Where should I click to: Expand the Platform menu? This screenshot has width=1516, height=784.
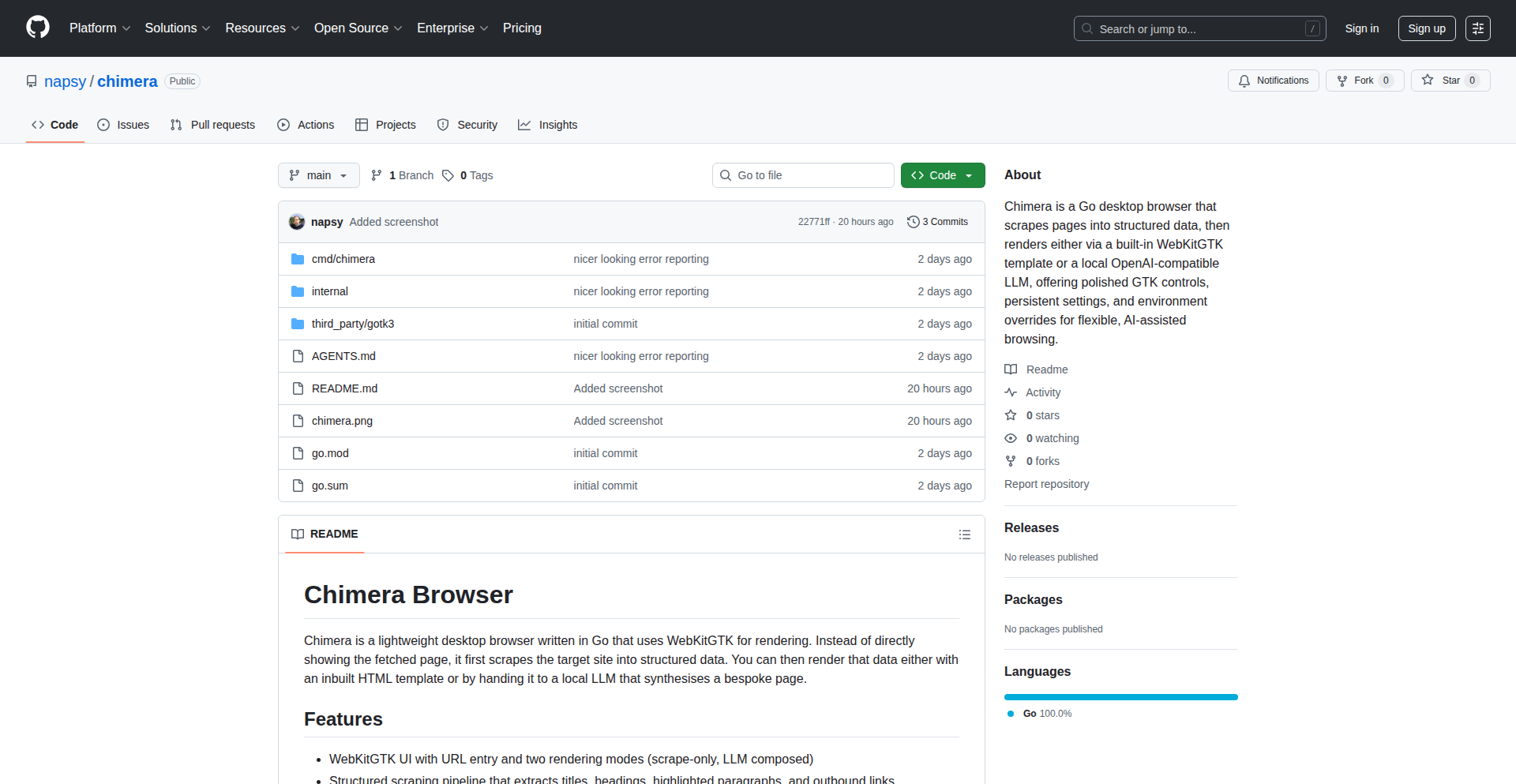click(x=99, y=28)
